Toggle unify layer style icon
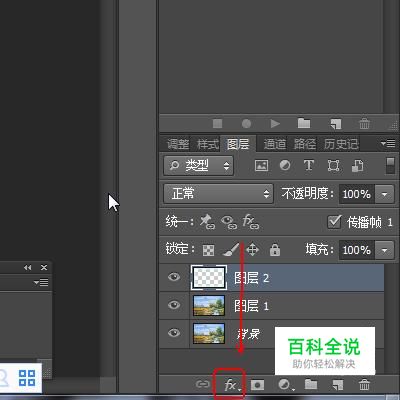Image resolution: width=400 pixels, height=400 pixels. click(x=251, y=222)
